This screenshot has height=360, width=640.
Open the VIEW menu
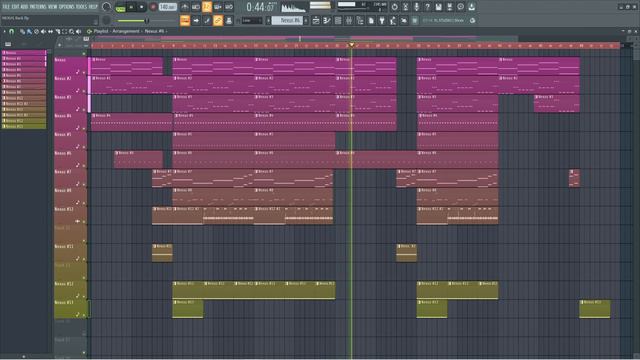tap(53, 7)
